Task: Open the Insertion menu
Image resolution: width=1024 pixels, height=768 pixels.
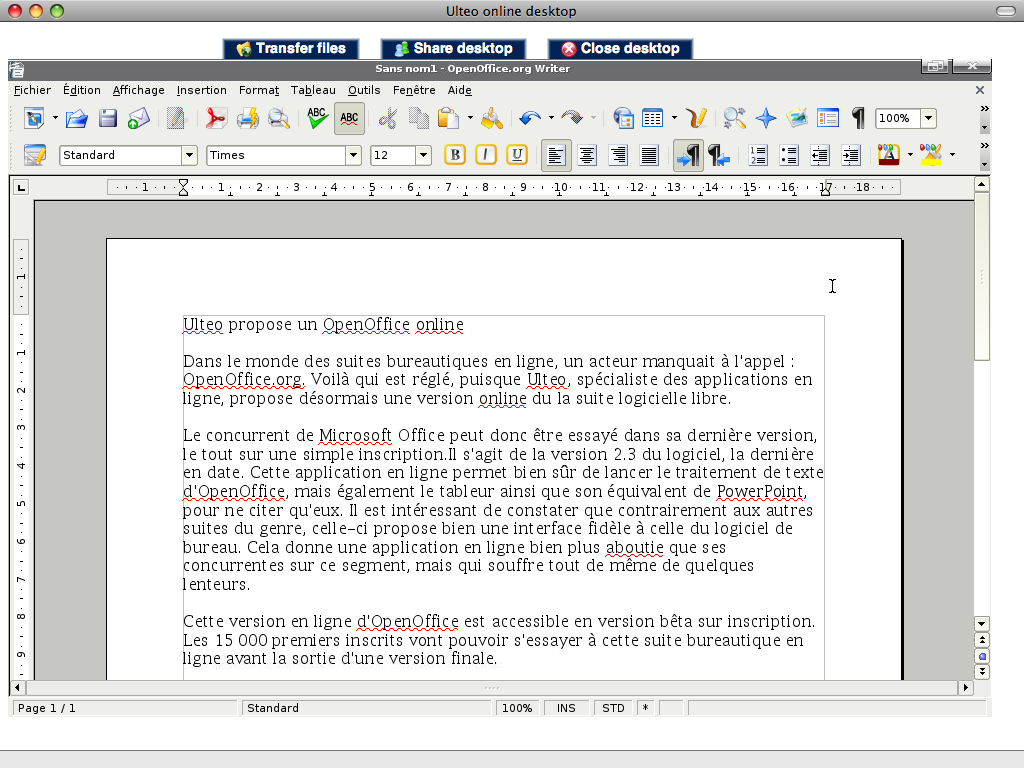Action: click(x=202, y=90)
